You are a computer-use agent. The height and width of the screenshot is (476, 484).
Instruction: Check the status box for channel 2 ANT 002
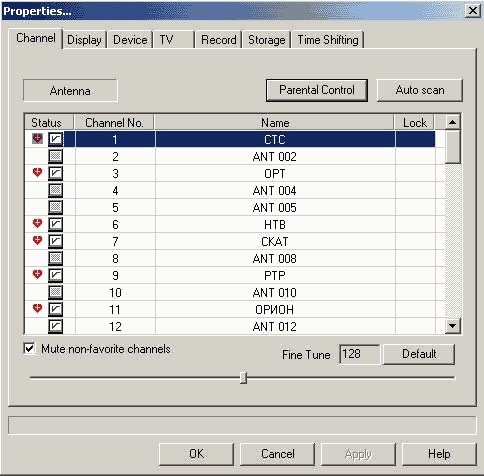[55, 156]
